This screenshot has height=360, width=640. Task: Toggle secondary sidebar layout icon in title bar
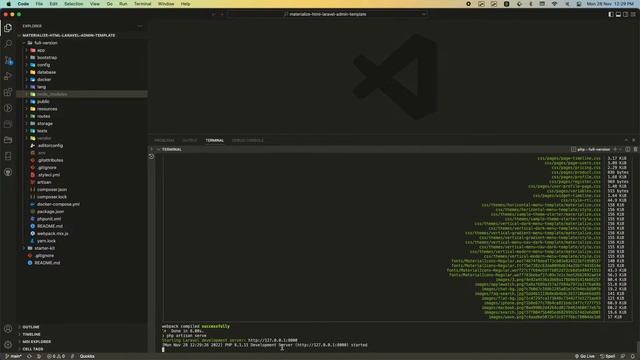click(626, 14)
